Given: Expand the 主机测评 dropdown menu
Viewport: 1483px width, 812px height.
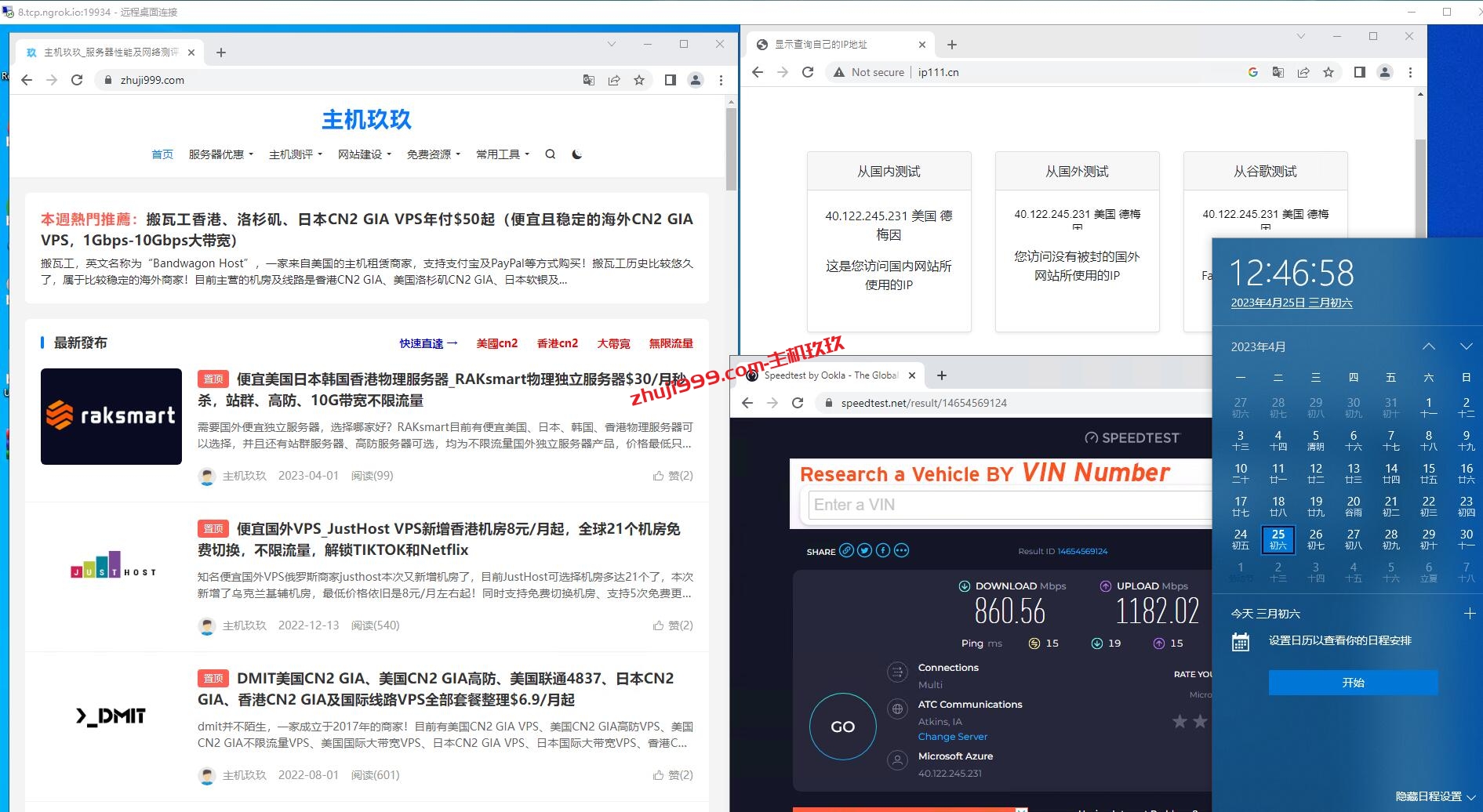Looking at the screenshot, I should [x=295, y=154].
